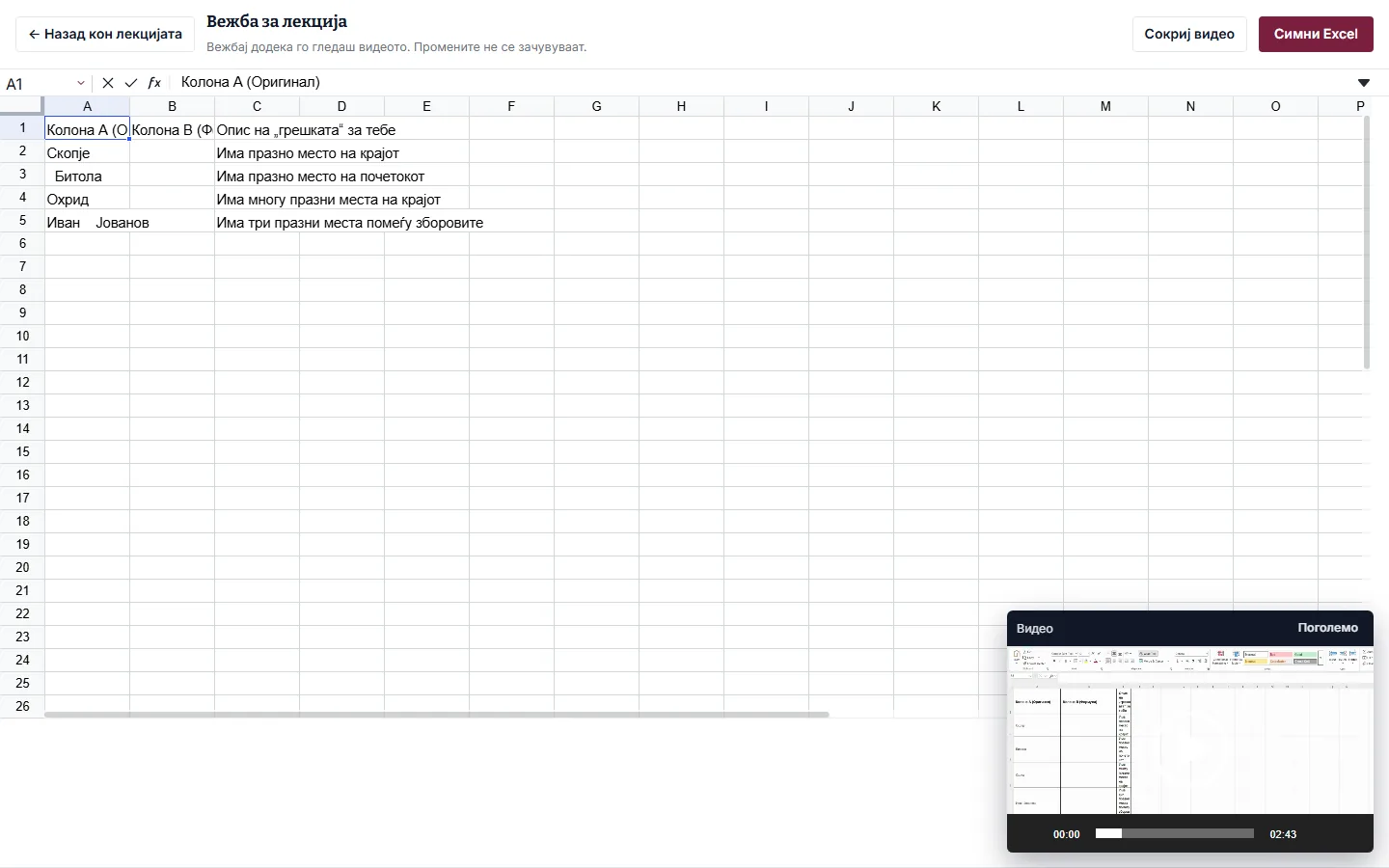Viewport: 1389px width, 868px height.
Task: Select column A header
Action: click(x=87, y=106)
